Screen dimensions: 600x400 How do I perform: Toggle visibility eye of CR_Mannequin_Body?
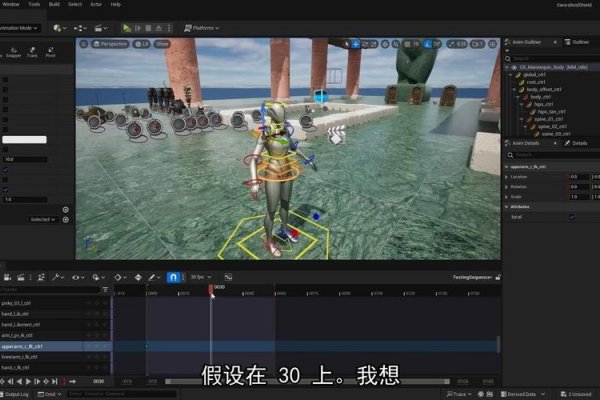[x=514, y=67]
